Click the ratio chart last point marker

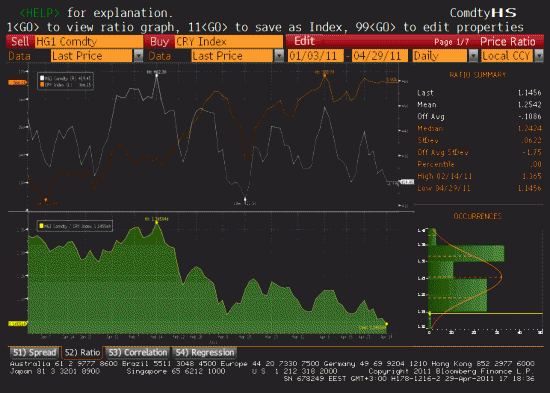tap(387, 324)
